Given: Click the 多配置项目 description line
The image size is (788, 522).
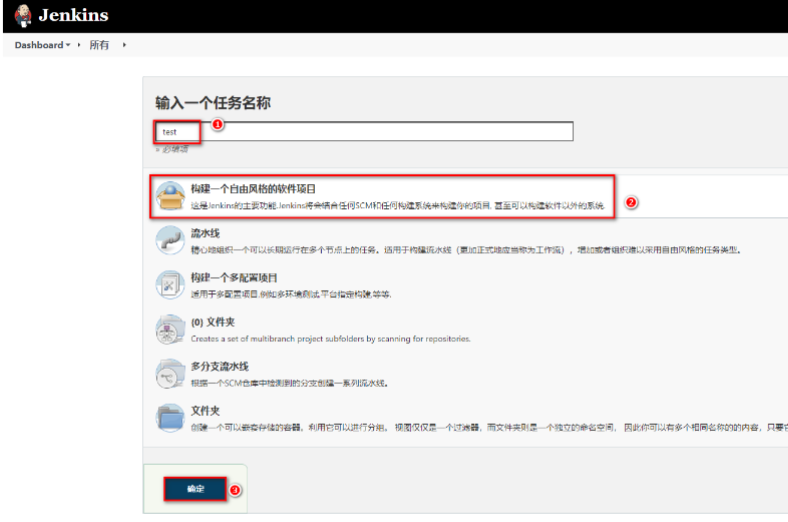Looking at the screenshot, I should point(291,294).
